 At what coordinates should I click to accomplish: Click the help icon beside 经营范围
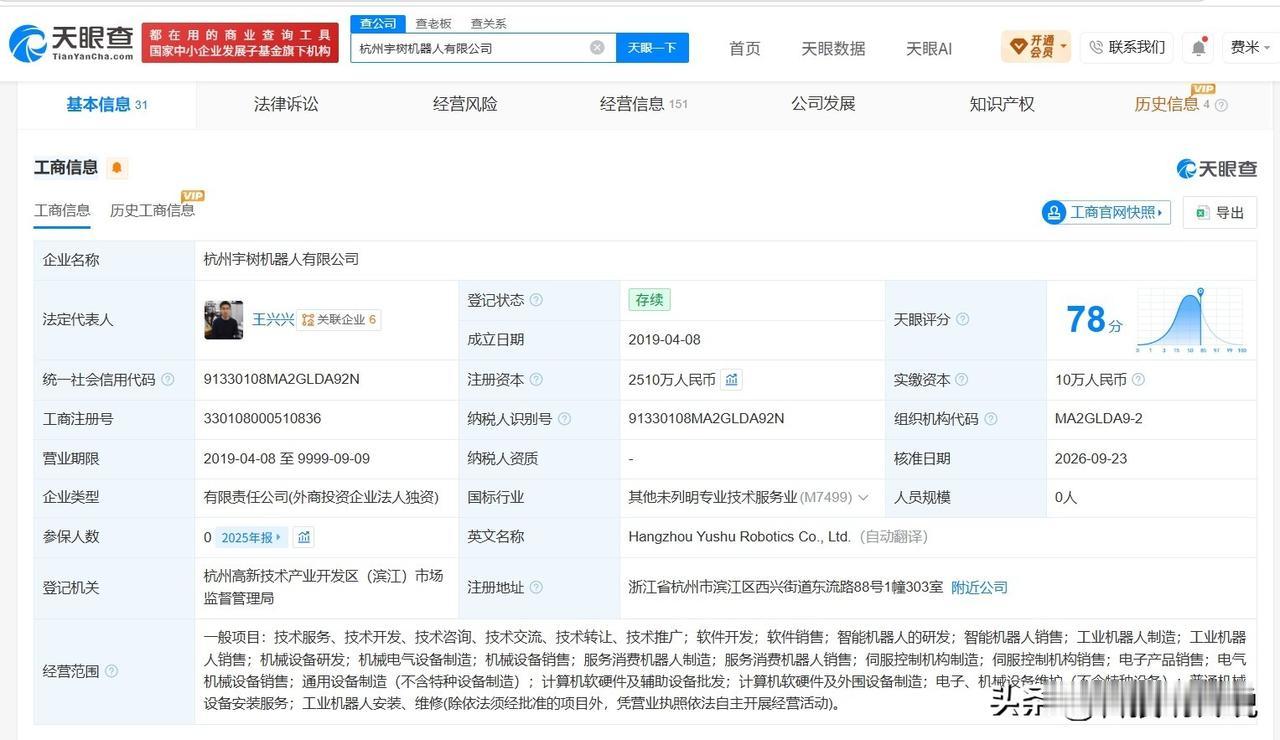pyautogui.click(x=111, y=671)
